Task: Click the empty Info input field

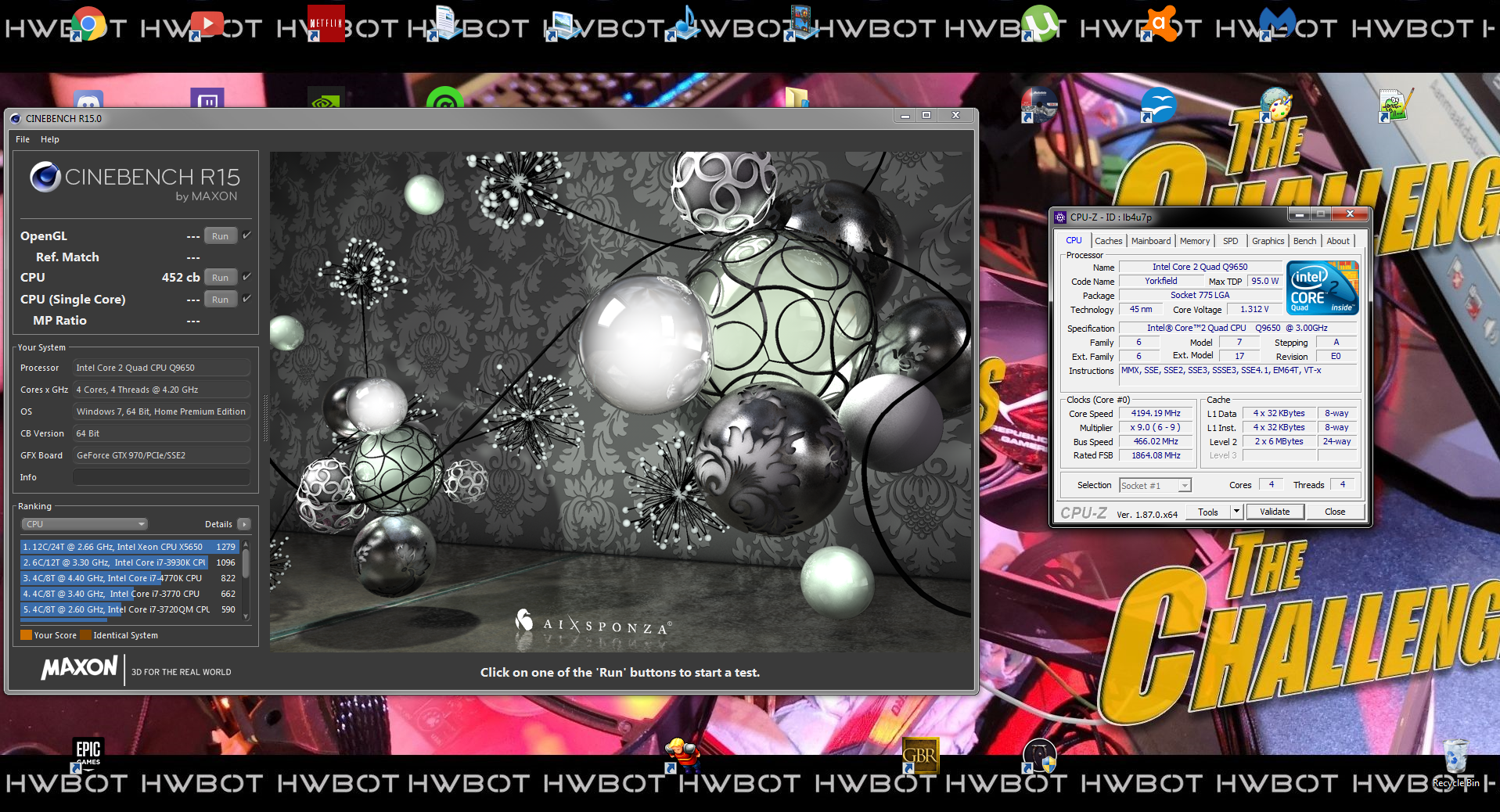Action: pos(161,477)
